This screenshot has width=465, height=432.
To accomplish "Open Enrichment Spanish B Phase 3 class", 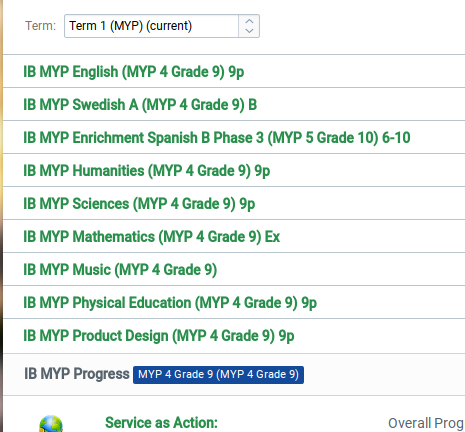I will click(217, 138).
